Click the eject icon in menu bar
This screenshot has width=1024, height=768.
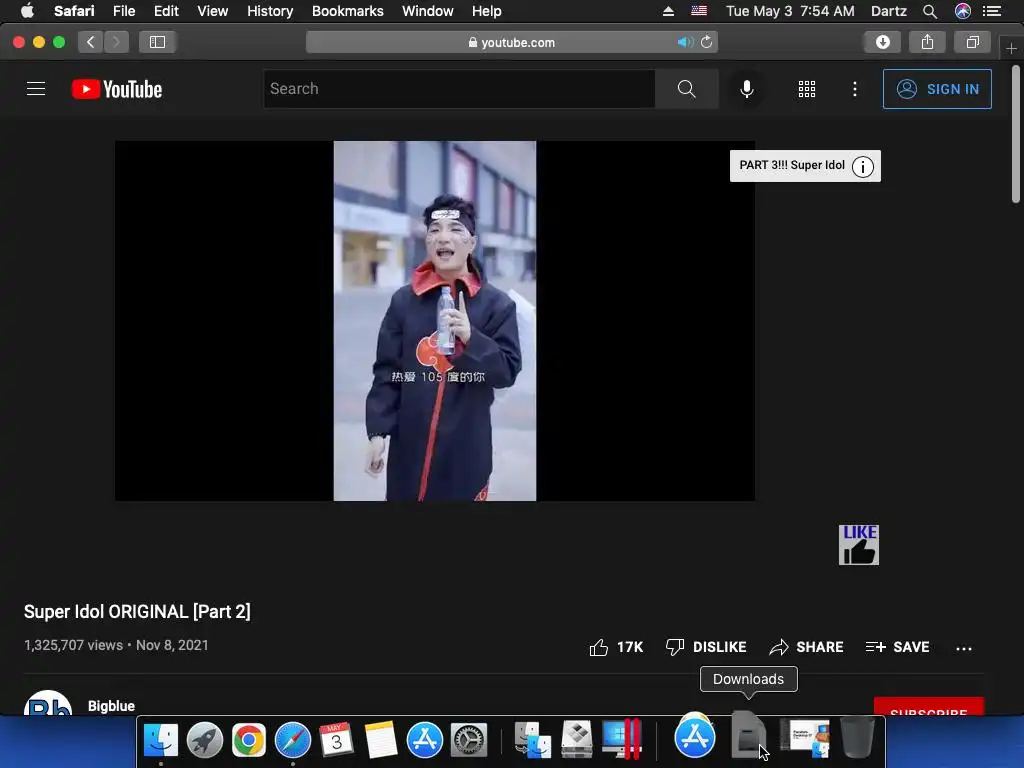668,11
